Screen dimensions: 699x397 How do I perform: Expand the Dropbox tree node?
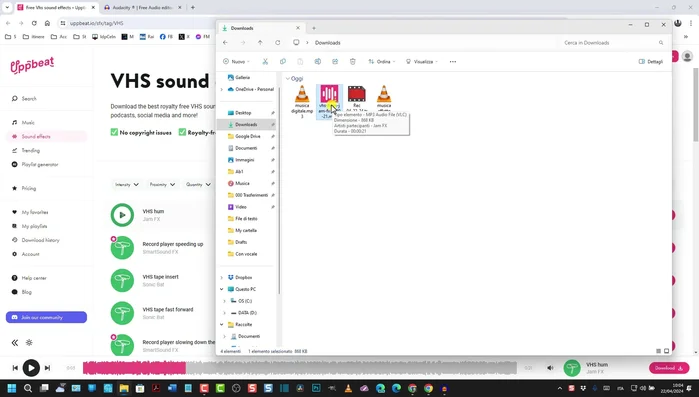(x=222, y=277)
